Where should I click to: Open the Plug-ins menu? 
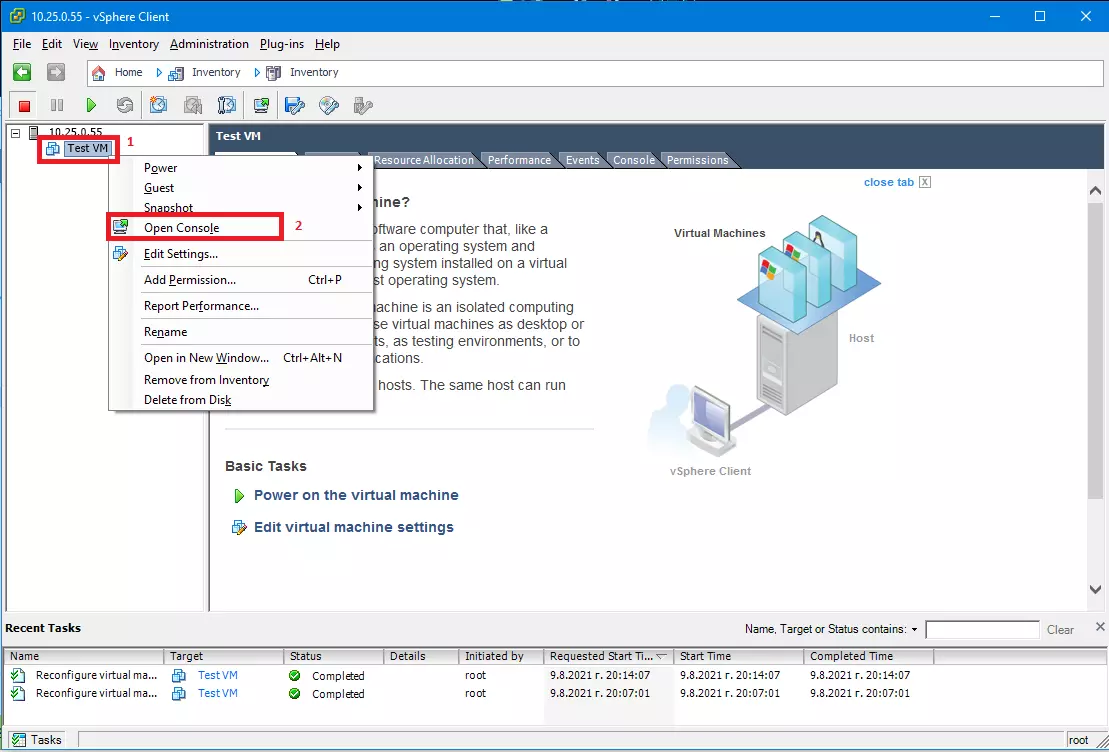click(x=281, y=44)
